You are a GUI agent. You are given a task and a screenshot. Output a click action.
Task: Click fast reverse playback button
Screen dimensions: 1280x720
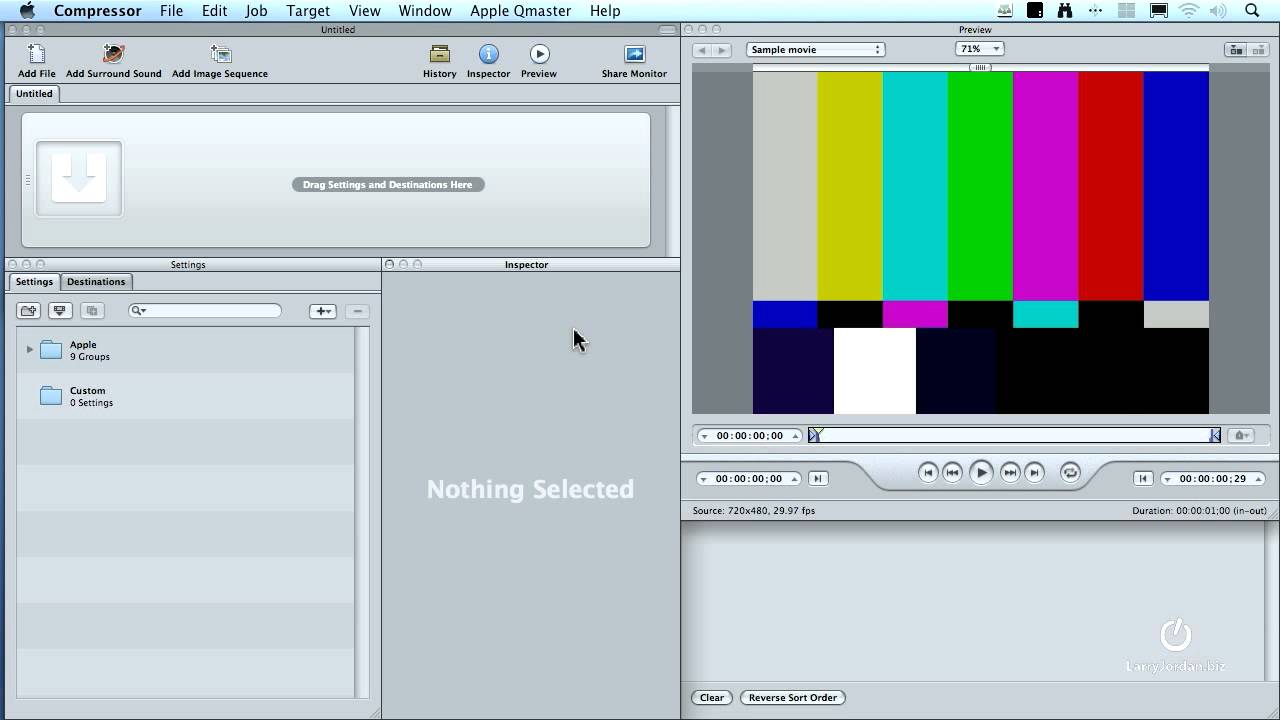[x=953, y=473]
